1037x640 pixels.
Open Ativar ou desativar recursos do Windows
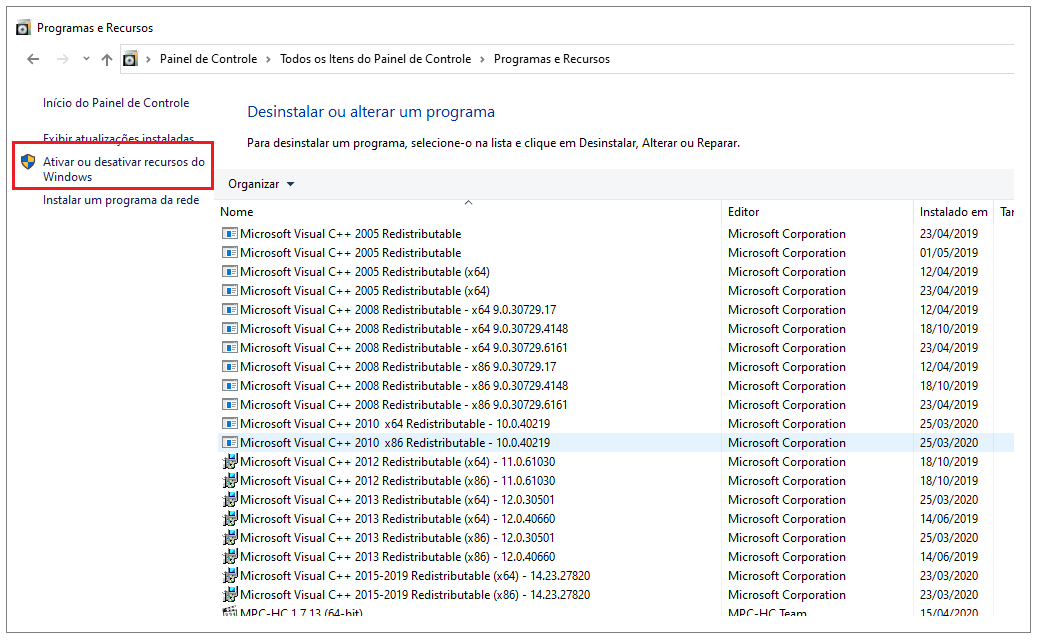click(124, 169)
